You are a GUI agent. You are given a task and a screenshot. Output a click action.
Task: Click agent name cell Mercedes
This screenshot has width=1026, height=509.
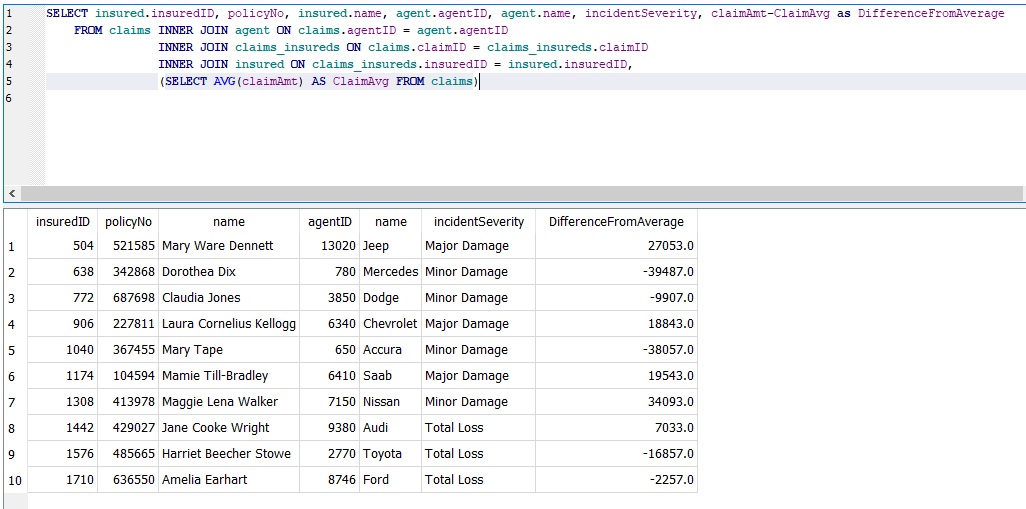pos(391,272)
